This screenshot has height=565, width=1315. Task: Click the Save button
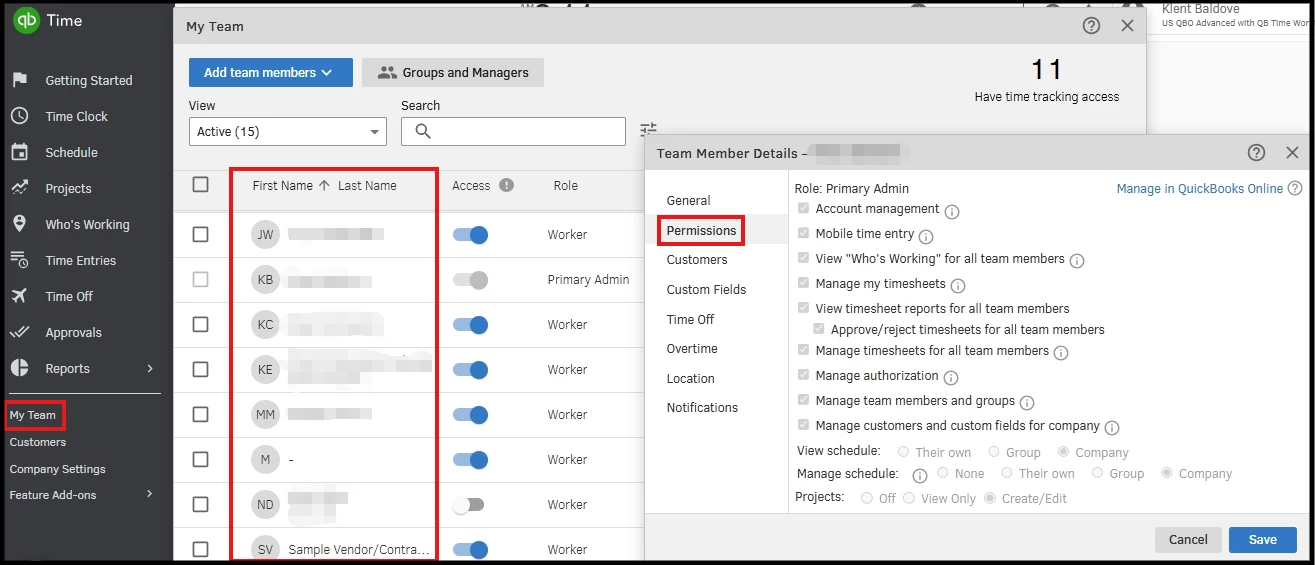(x=1263, y=539)
